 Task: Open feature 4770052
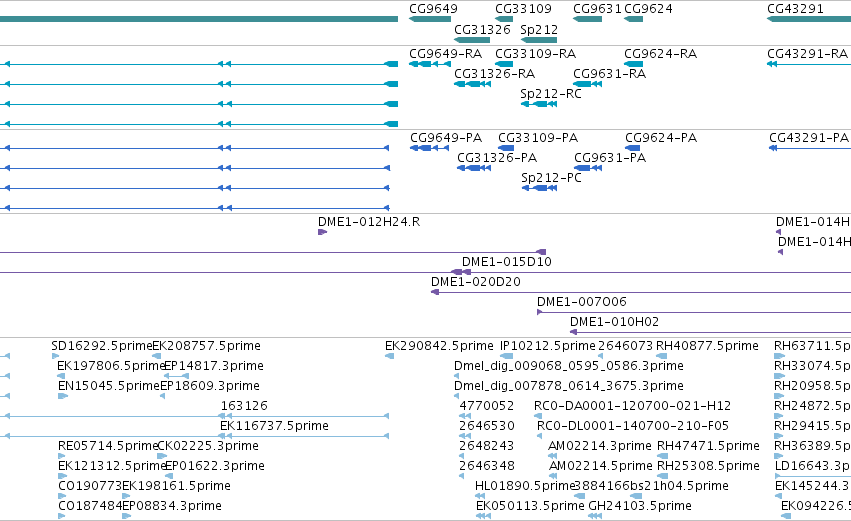pyautogui.click(x=486, y=406)
